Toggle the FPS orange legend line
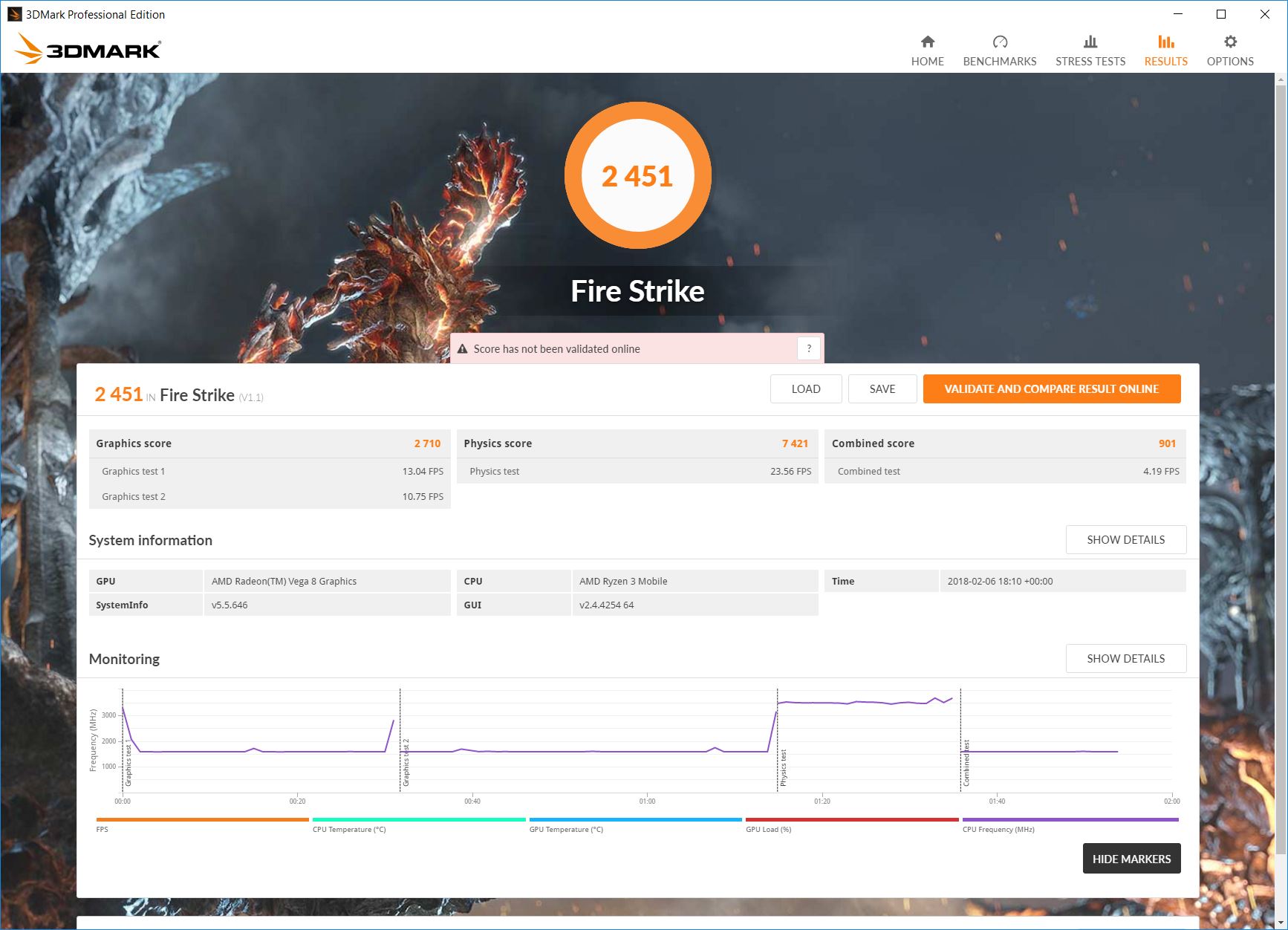The image size is (1288, 930). (202, 820)
